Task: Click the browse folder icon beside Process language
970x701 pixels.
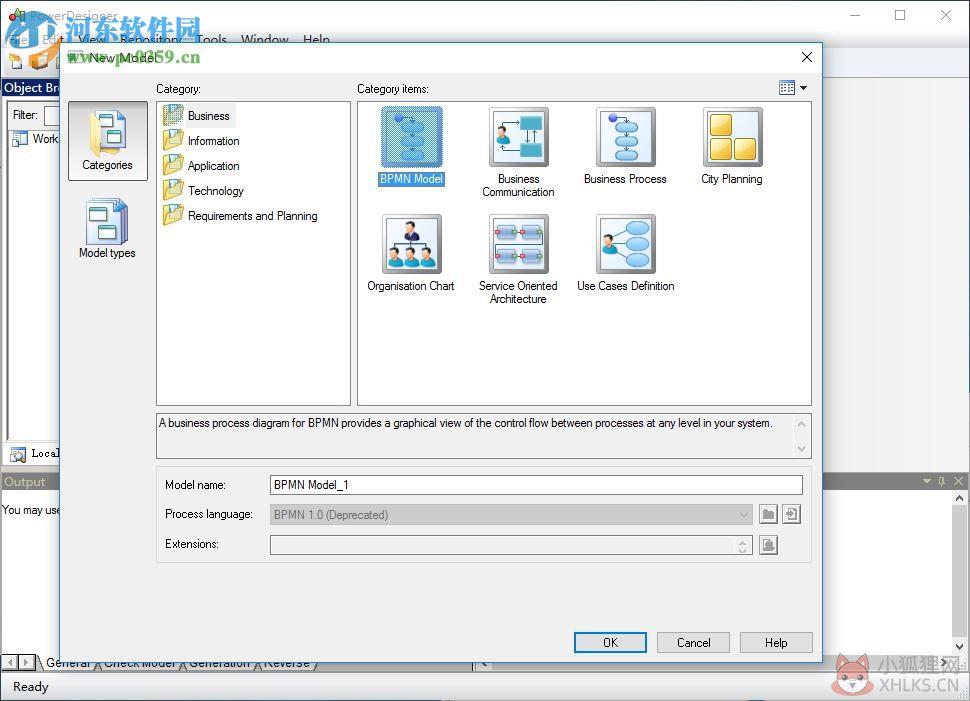Action: point(768,514)
